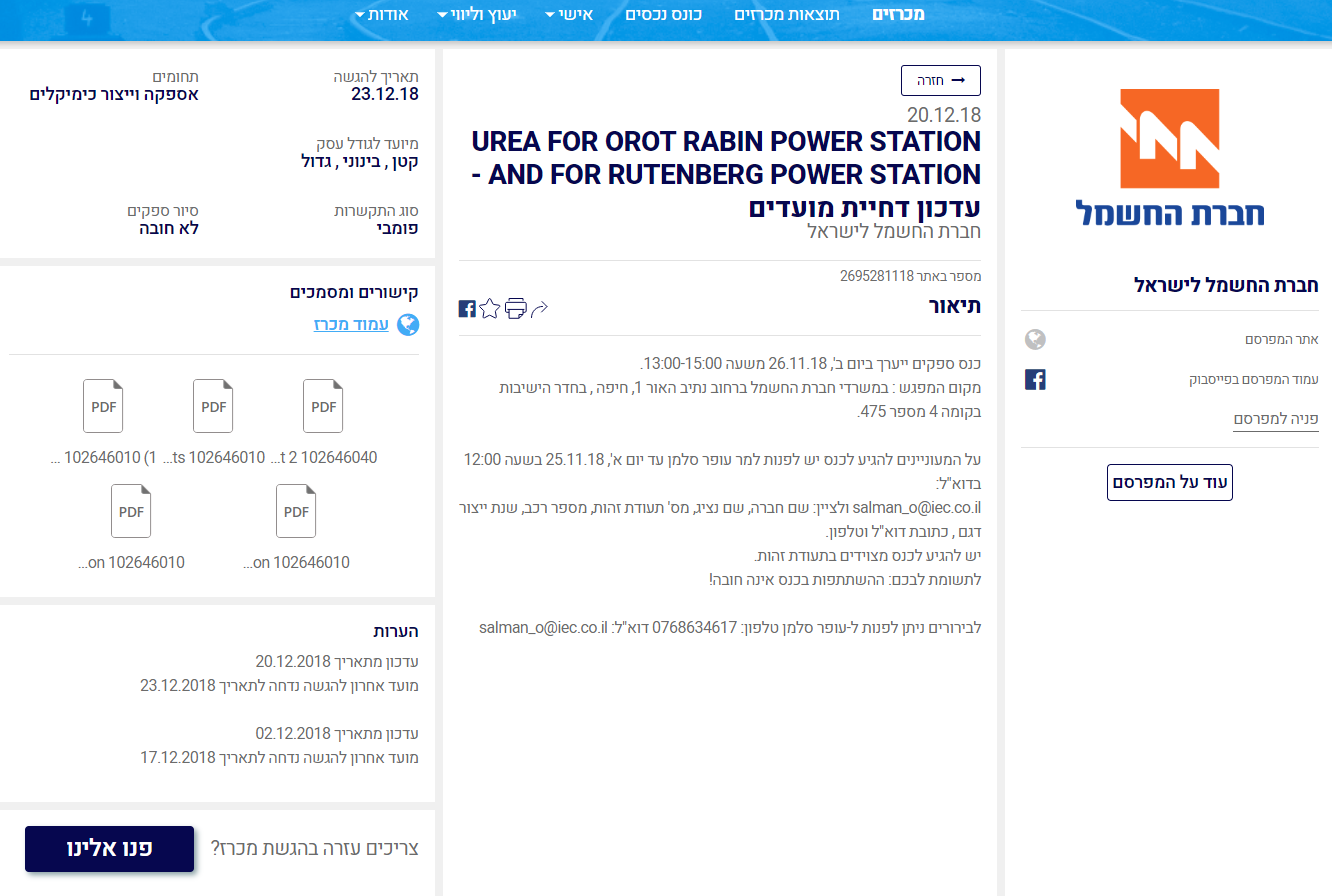
Task: Click Israel Electric Company logo
Action: click(x=1170, y=157)
